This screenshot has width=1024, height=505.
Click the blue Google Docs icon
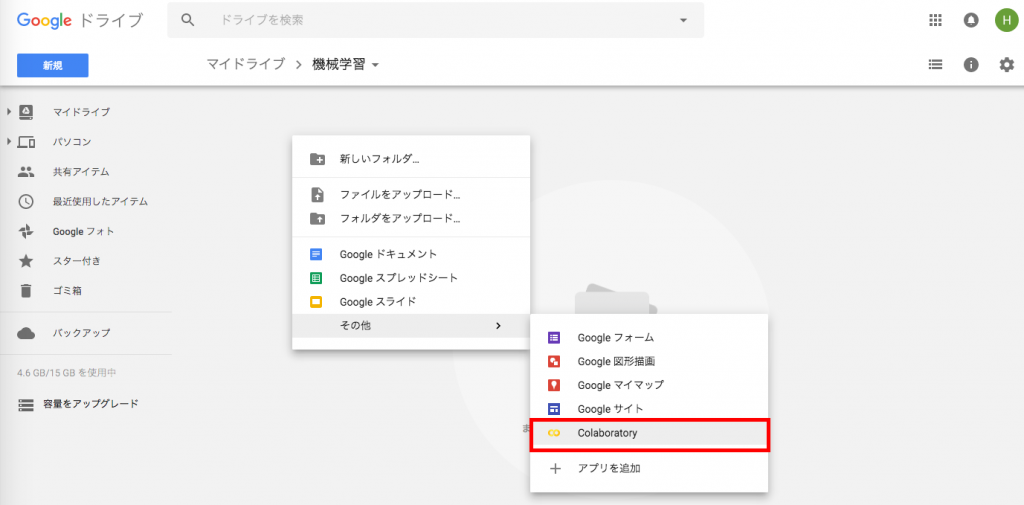pos(317,254)
